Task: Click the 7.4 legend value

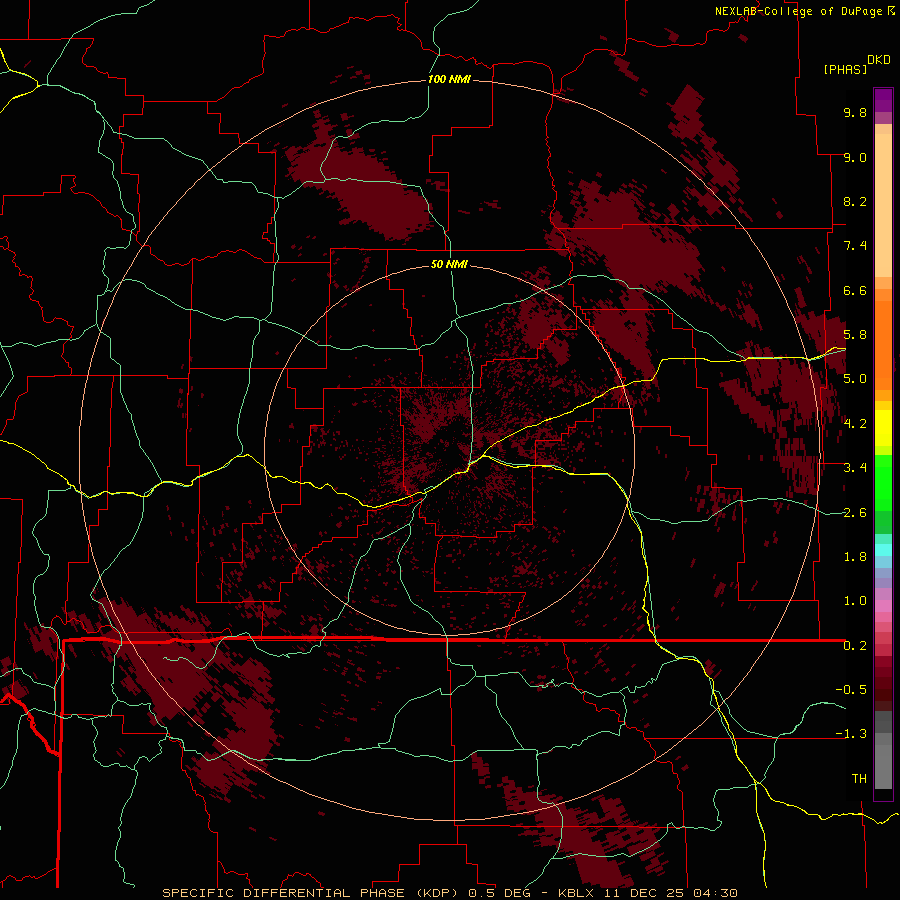Action: pyautogui.click(x=855, y=246)
